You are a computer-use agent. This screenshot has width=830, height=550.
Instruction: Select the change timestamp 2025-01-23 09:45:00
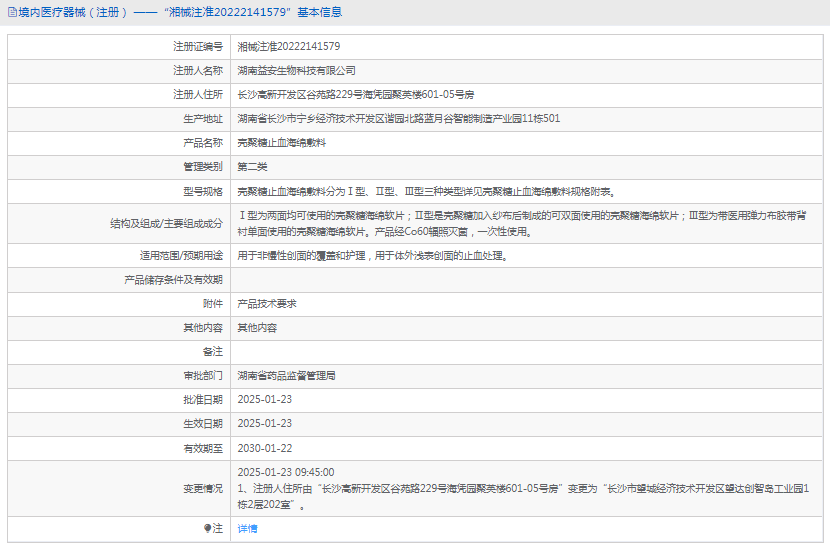[x=286, y=472]
